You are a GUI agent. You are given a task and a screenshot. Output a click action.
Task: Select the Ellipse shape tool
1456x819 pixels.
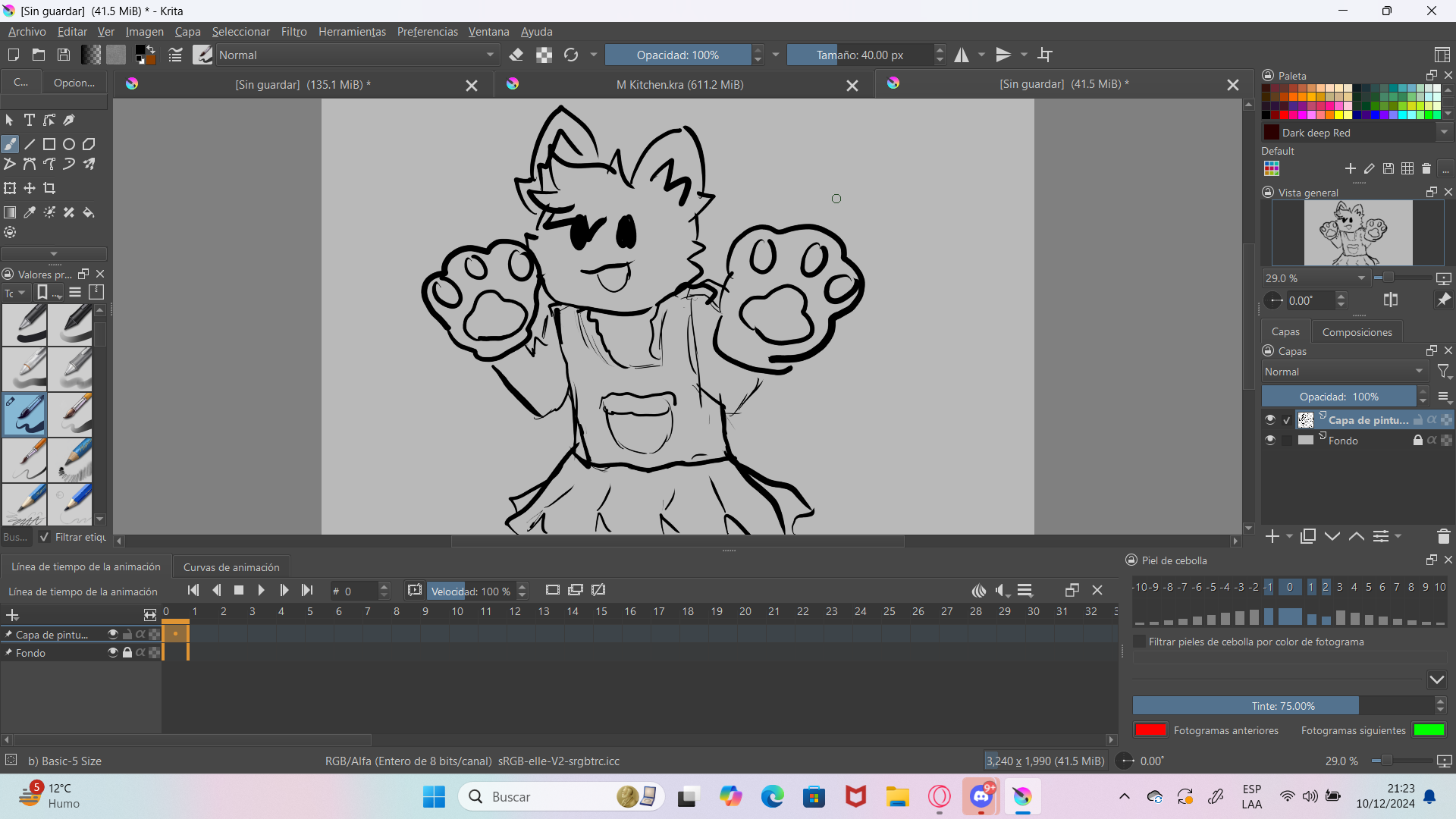pos(69,144)
